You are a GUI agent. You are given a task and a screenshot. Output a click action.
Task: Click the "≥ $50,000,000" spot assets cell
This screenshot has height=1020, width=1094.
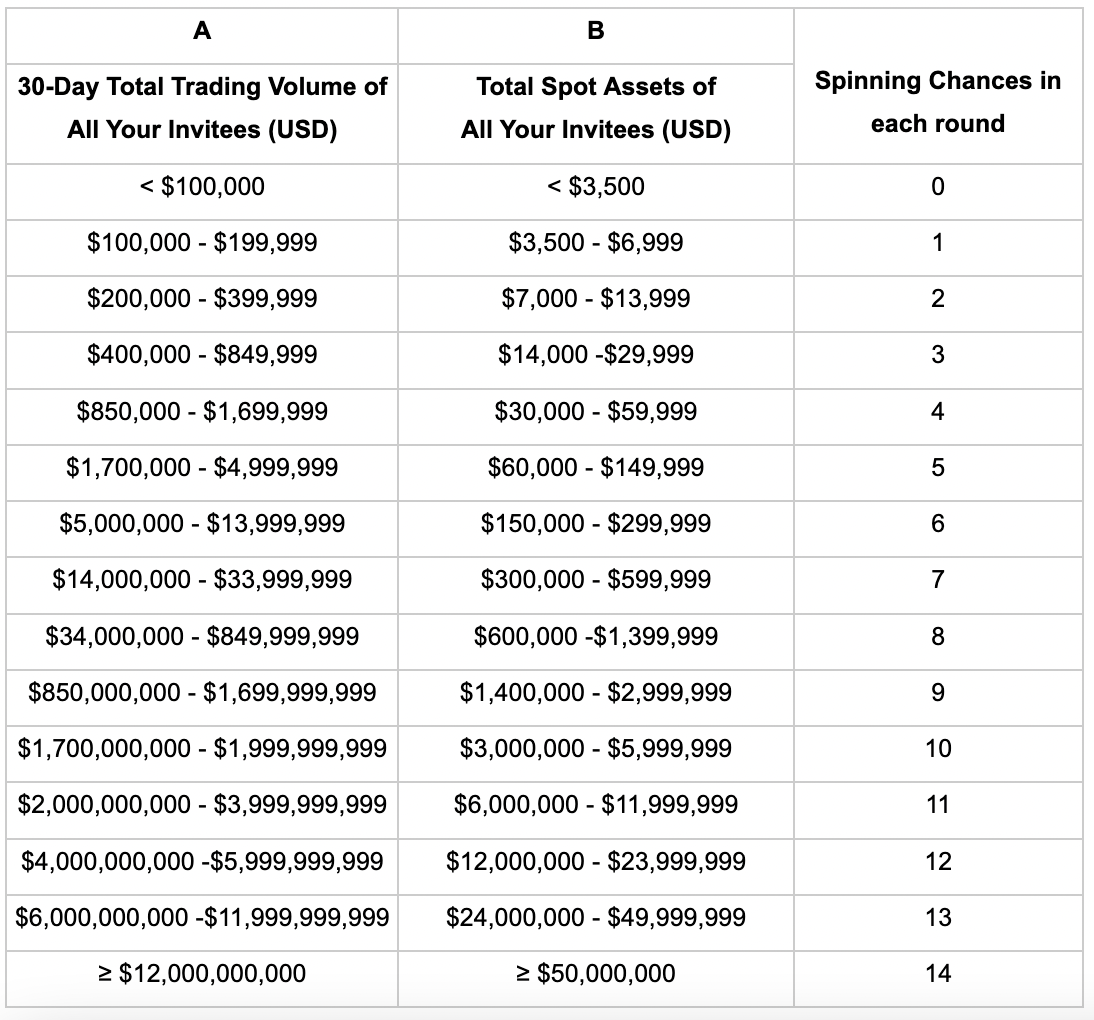tap(595, 973)
